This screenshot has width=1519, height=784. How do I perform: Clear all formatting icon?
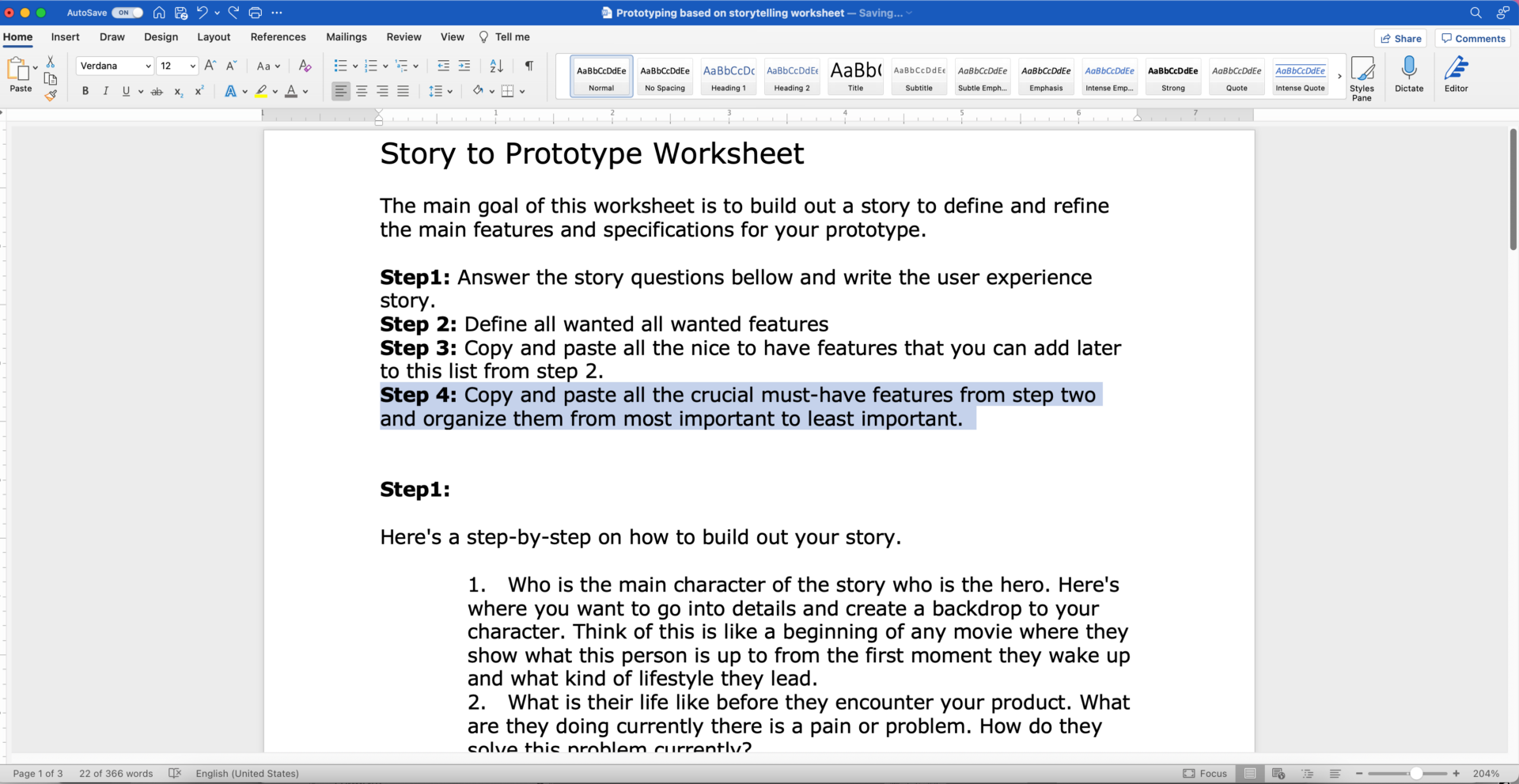pos(305,66)
